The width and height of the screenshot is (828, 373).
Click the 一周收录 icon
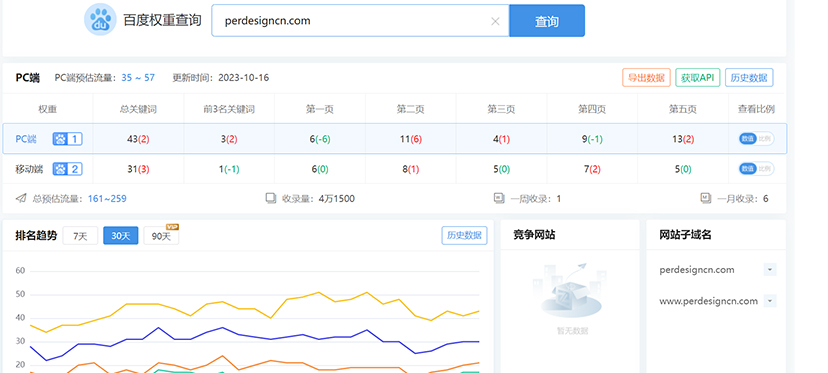(x=499, y=199)
